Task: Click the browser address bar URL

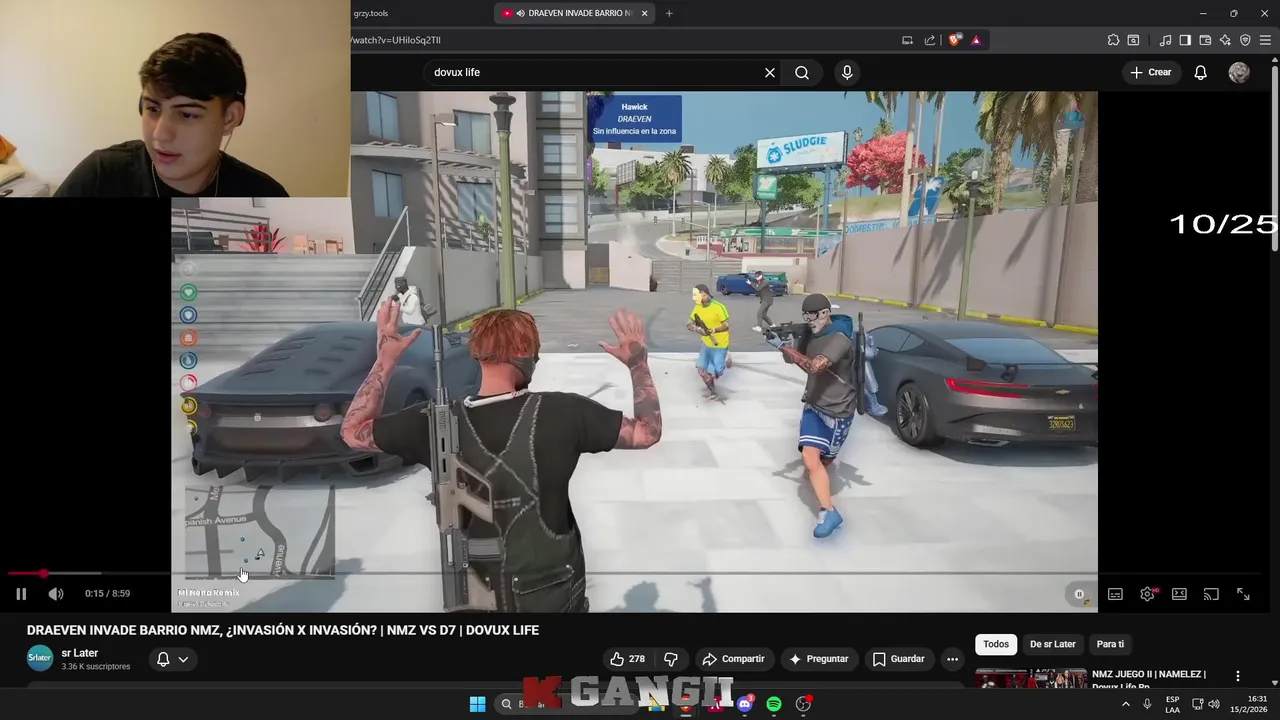Action: click(x=397, y=40)
